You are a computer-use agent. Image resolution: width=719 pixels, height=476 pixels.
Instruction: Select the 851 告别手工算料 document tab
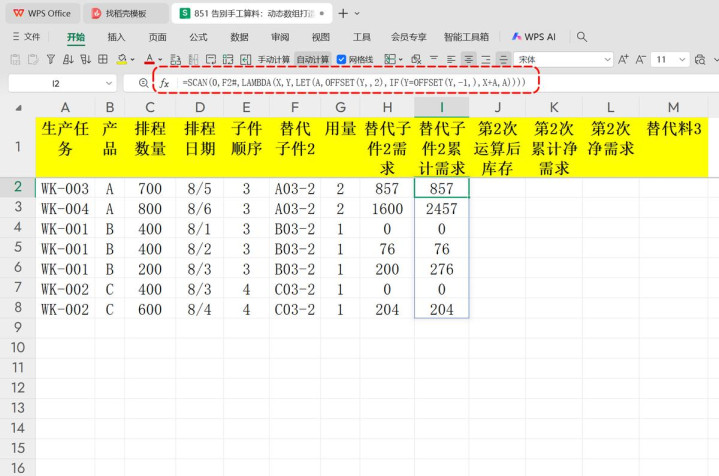(x=253, y=13)
